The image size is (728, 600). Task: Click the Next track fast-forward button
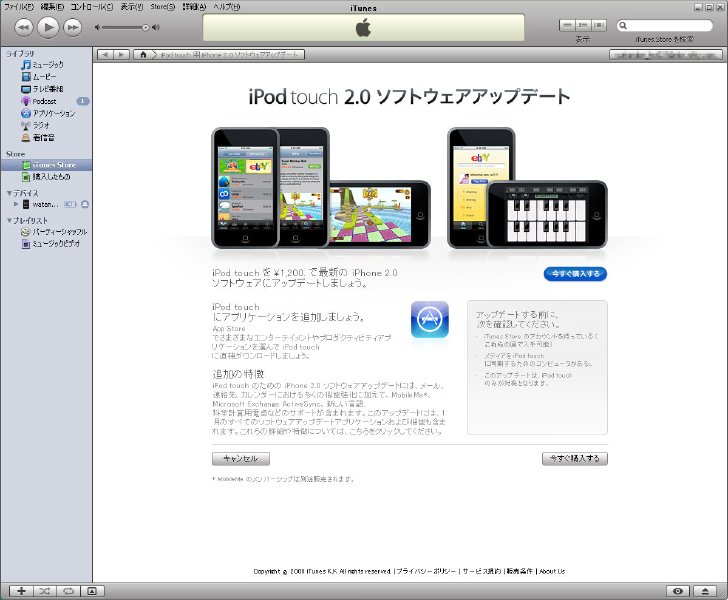click(73, 27)
